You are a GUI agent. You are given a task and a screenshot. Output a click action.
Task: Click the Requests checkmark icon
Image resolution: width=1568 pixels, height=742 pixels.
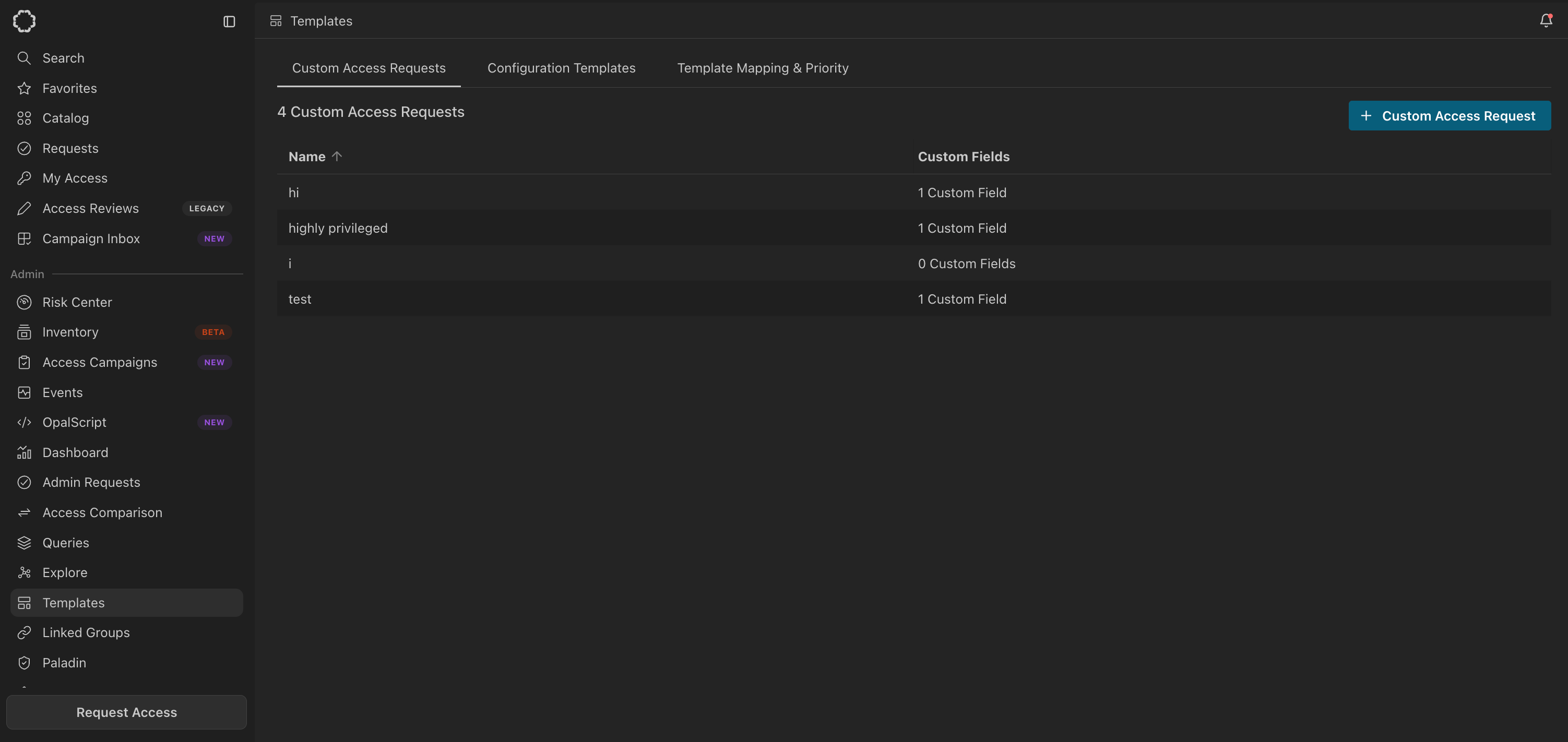(25, 148)
